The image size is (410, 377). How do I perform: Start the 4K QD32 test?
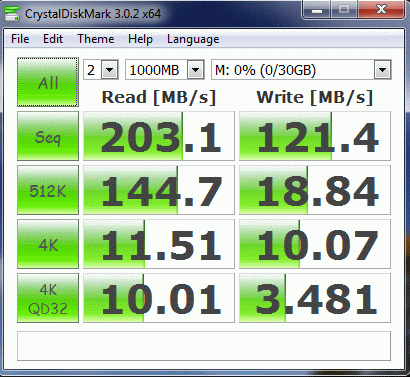coord(48,298)
